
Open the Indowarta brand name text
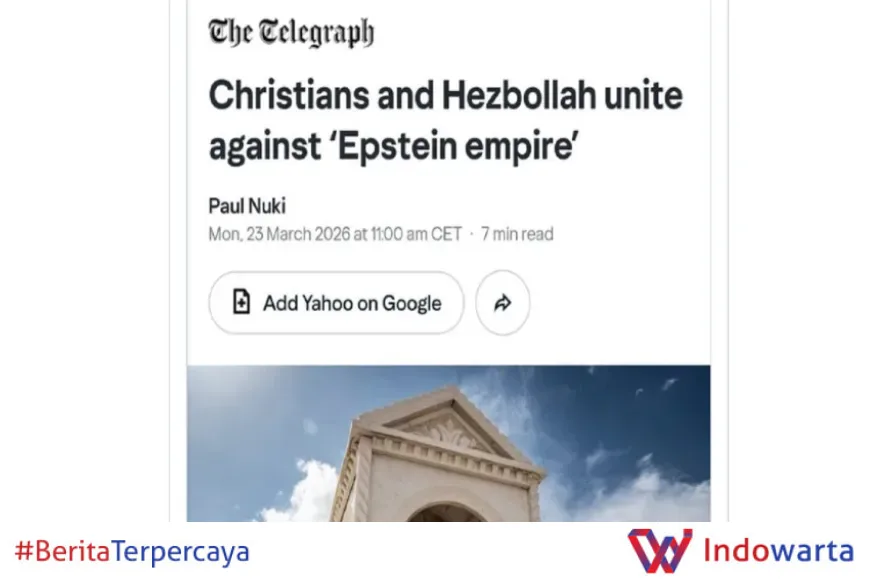778,551
